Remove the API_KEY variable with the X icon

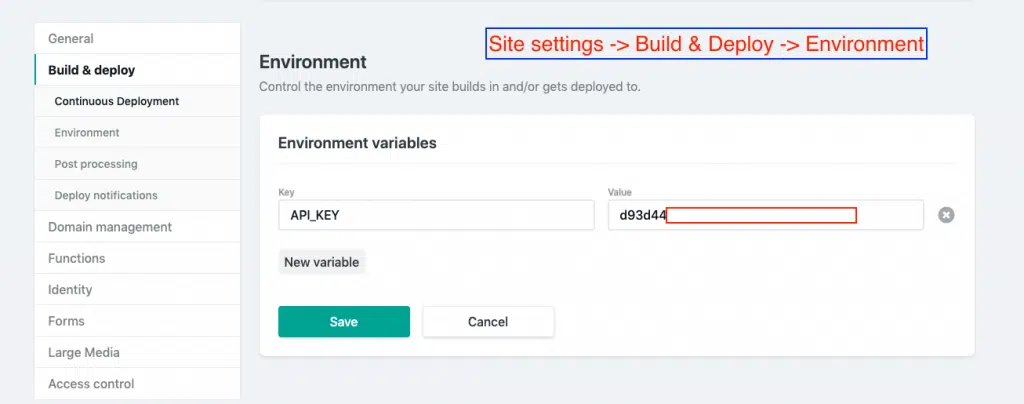(x=946, y=215)
